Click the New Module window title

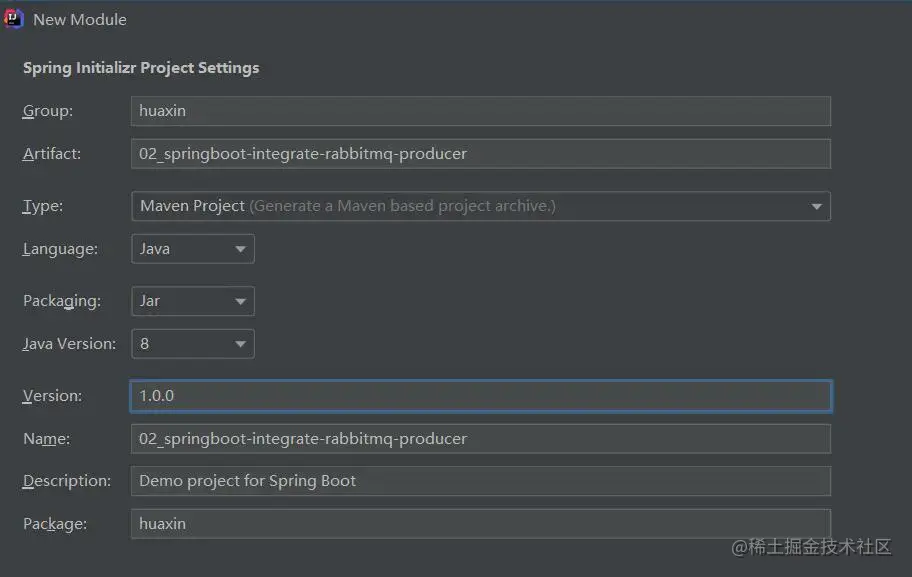[80, 20]
